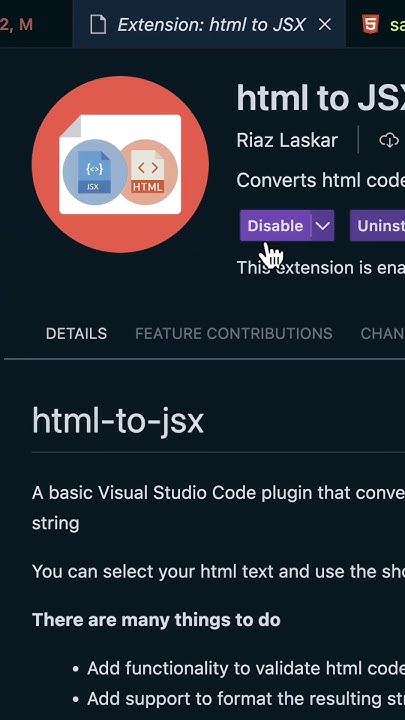Close the Extension: html to JSX tab
Screen dimensions: 405x720
tap(325, 24)
